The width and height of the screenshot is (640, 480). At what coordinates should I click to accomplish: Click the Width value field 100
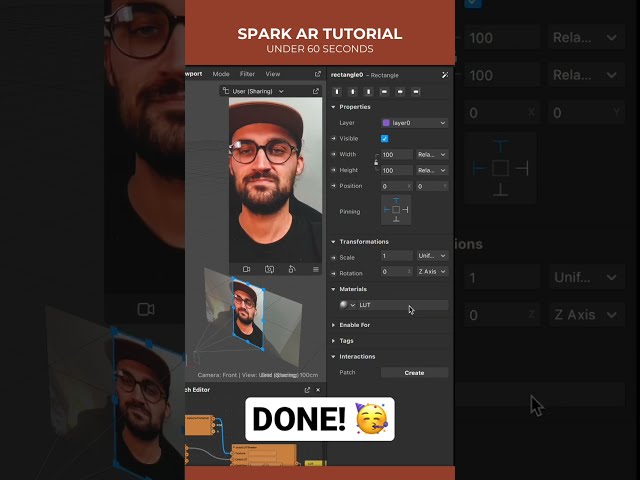(397, 154)
